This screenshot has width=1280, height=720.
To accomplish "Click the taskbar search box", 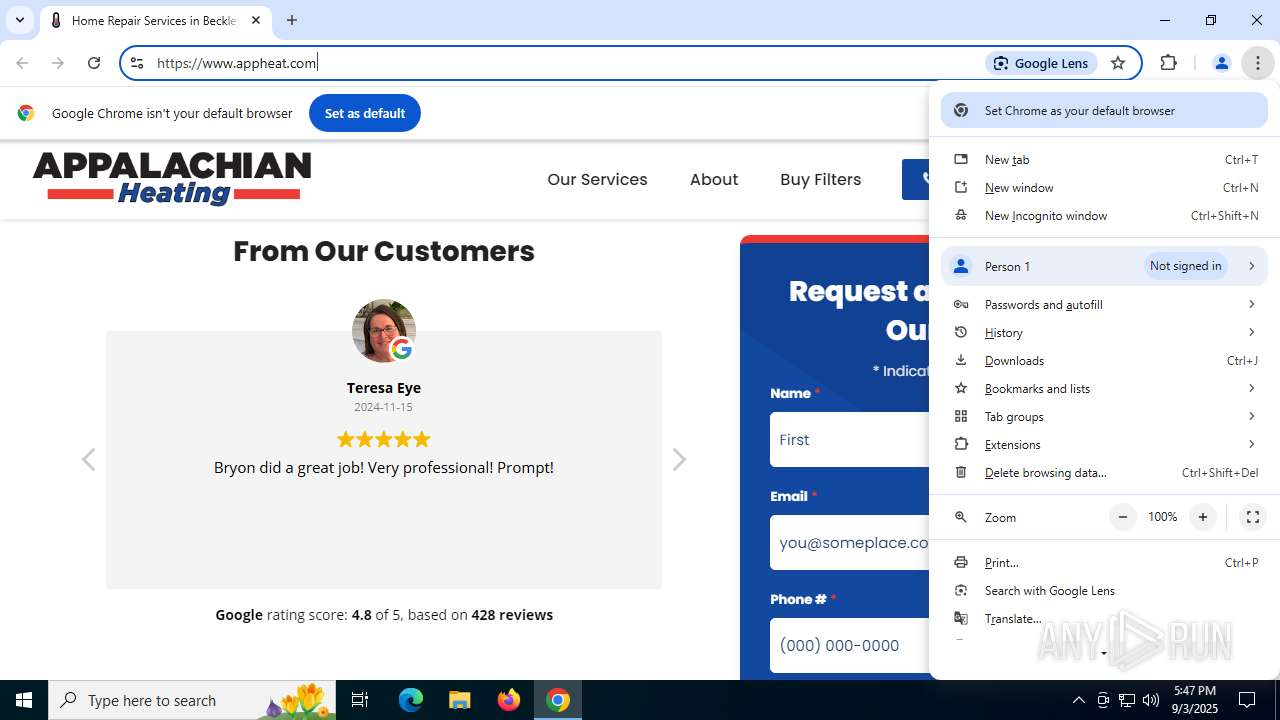I will point(193,700).
